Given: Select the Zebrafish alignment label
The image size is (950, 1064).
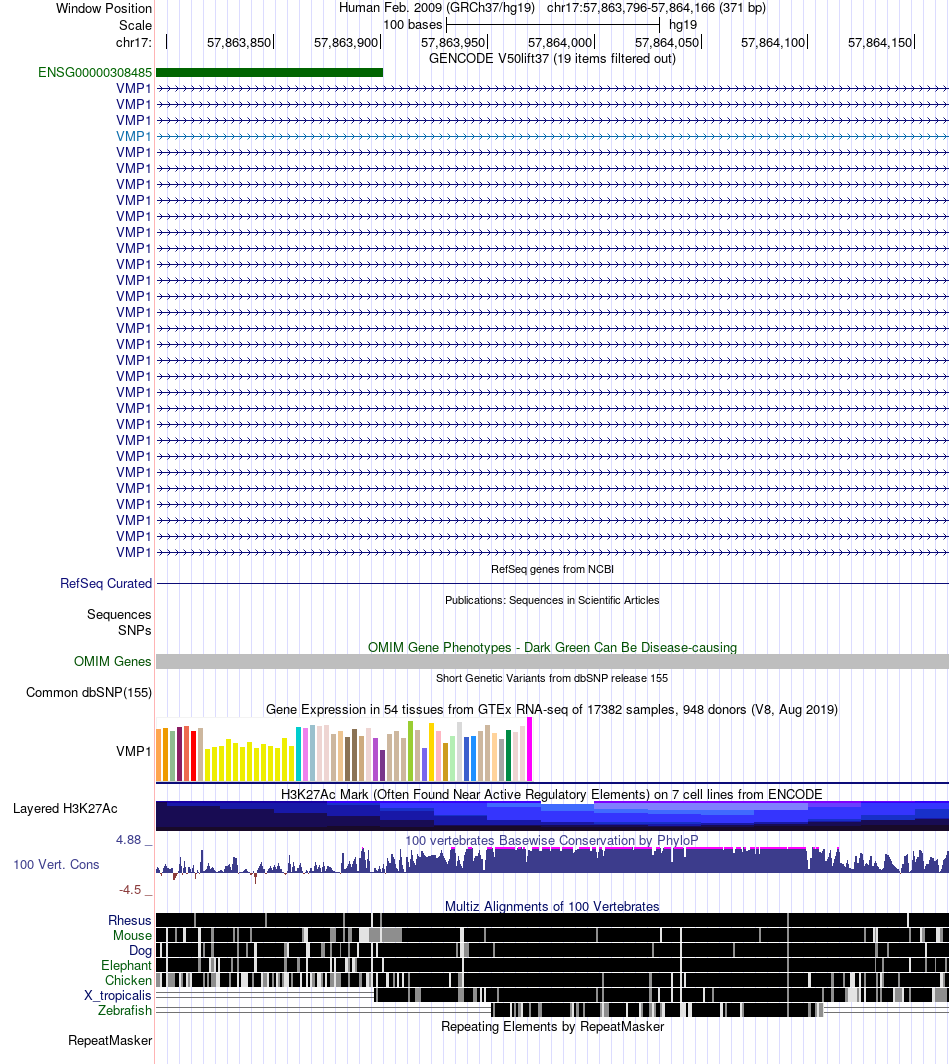Looking at the screenshot, I should (125, 1010).
